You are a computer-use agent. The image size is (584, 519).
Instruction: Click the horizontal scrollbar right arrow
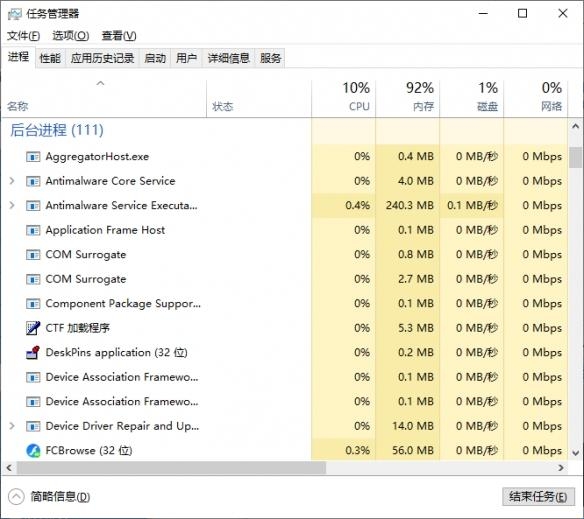(561, 468)
